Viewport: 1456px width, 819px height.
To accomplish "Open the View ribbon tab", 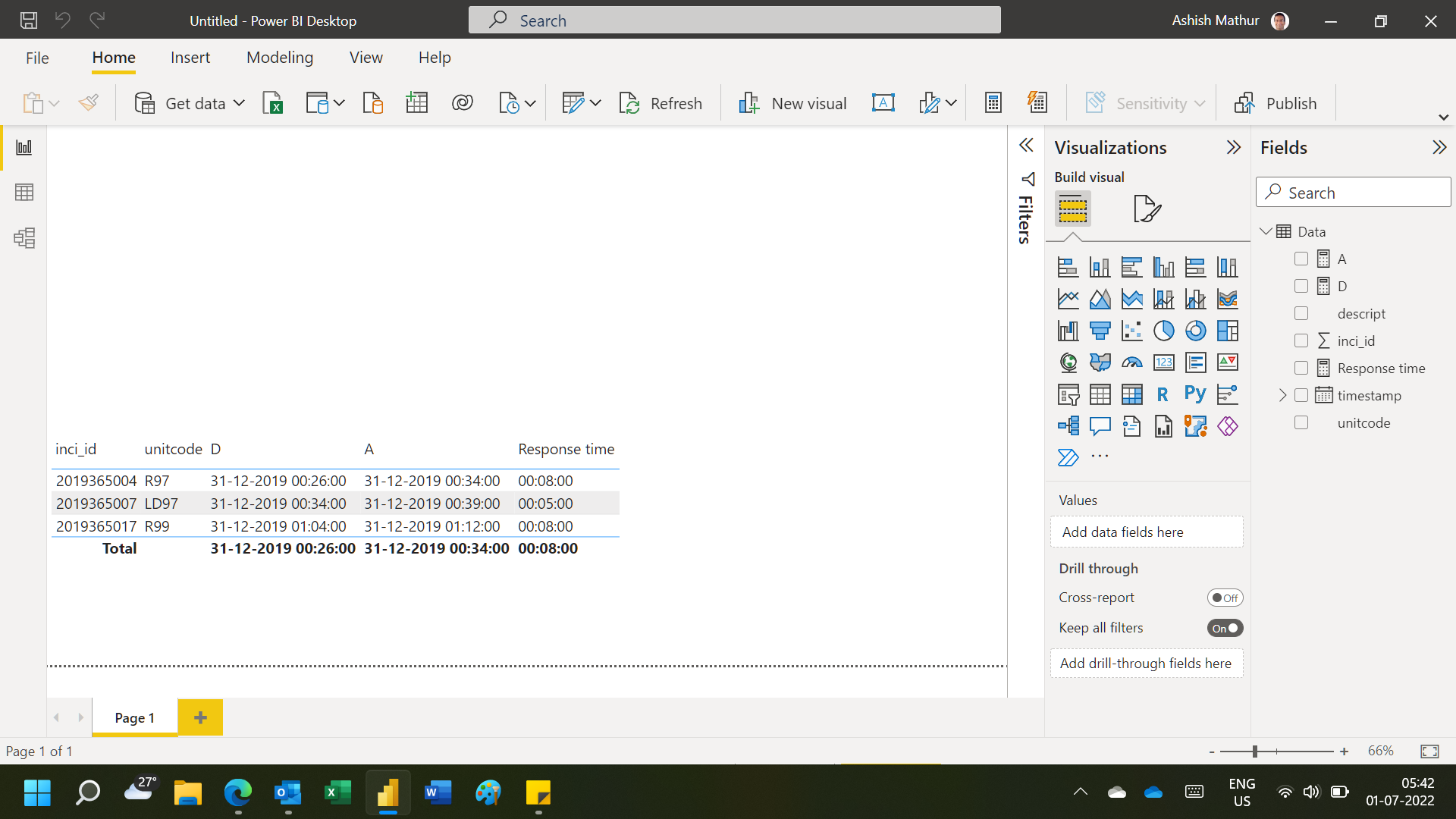I will tap(366, 58).
